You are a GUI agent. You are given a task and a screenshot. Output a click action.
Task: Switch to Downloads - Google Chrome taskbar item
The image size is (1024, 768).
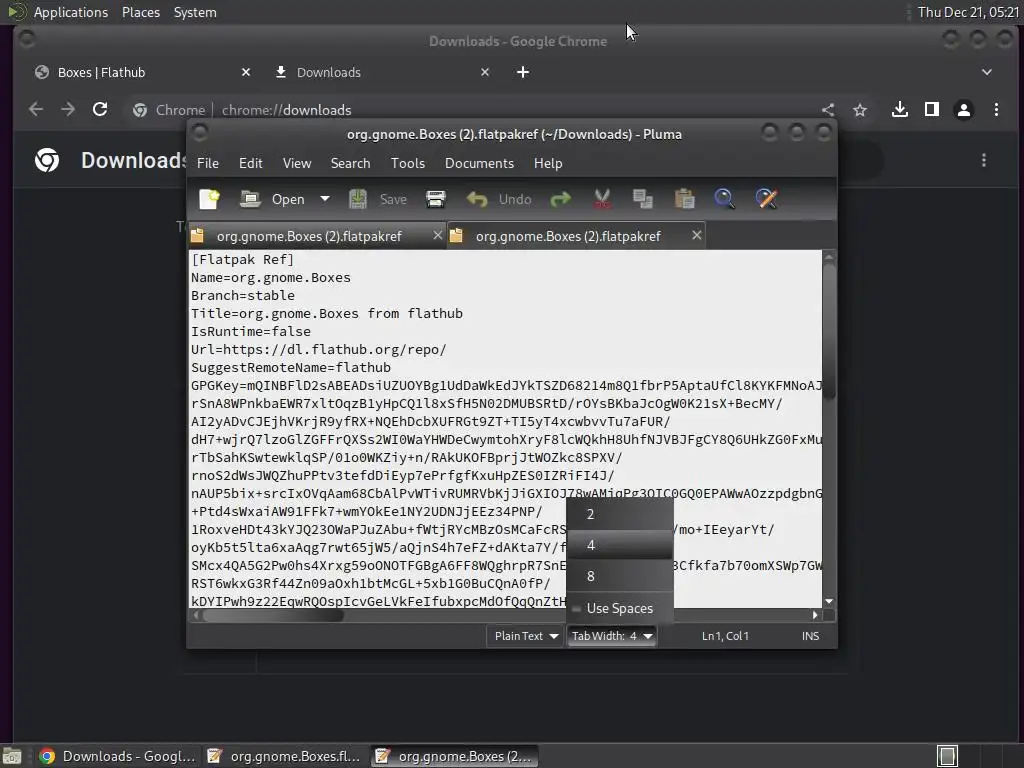(x=118, y=756)
